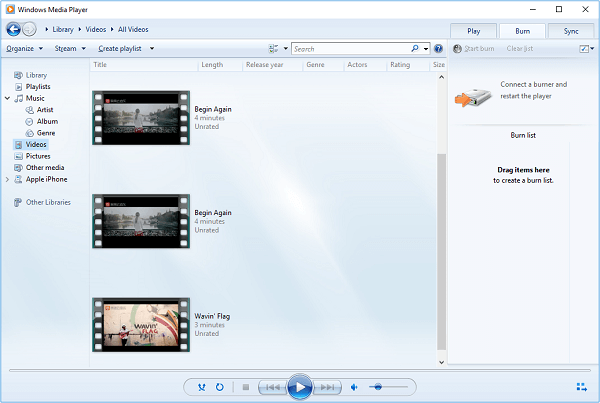Click the Other Libraries icon
This screenshot has height=403, width=600.
pos(18,202)
